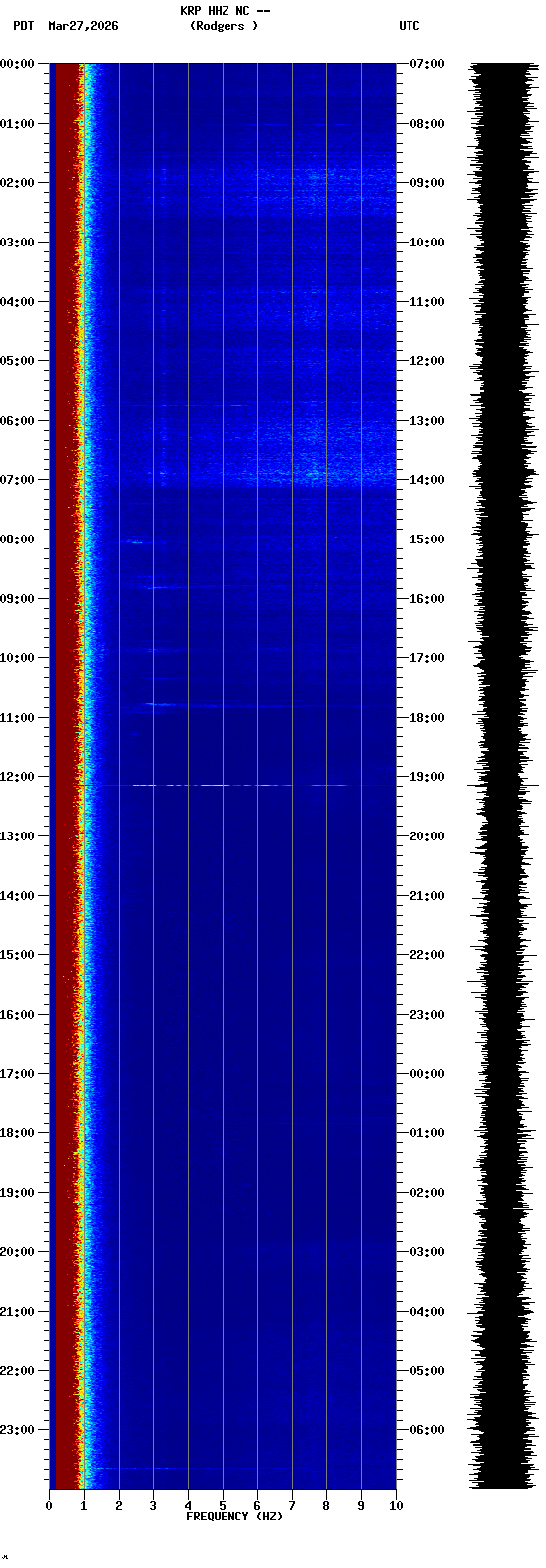Click the PDT time label '12:00'
546x1568 pixels.
click(x=17, y=777)
